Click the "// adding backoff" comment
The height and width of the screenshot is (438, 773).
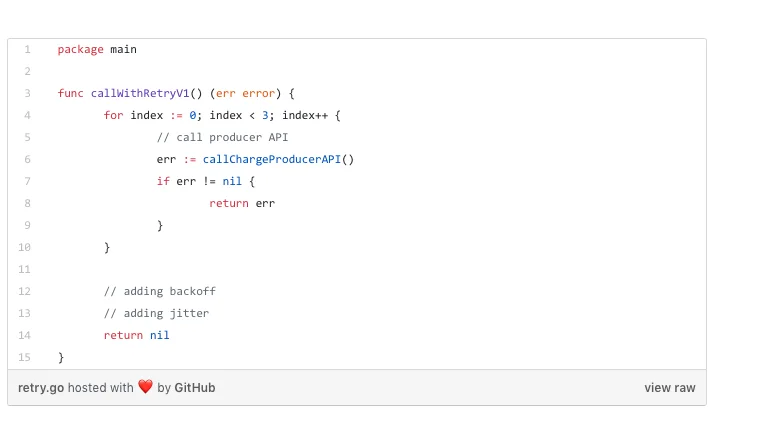tap(160, 291)
